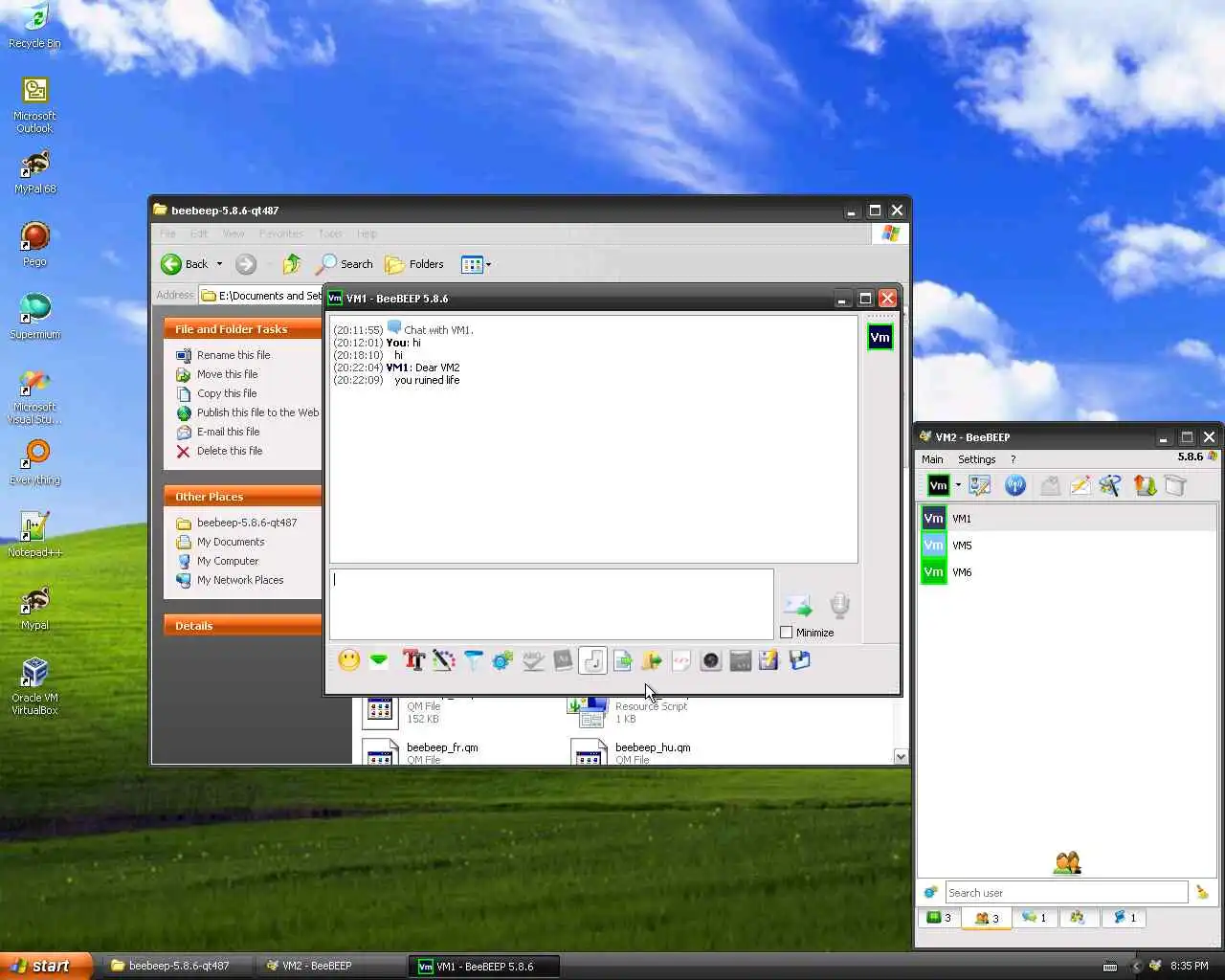
Task: Click into the Search user field
Action: pos(1066,893)
